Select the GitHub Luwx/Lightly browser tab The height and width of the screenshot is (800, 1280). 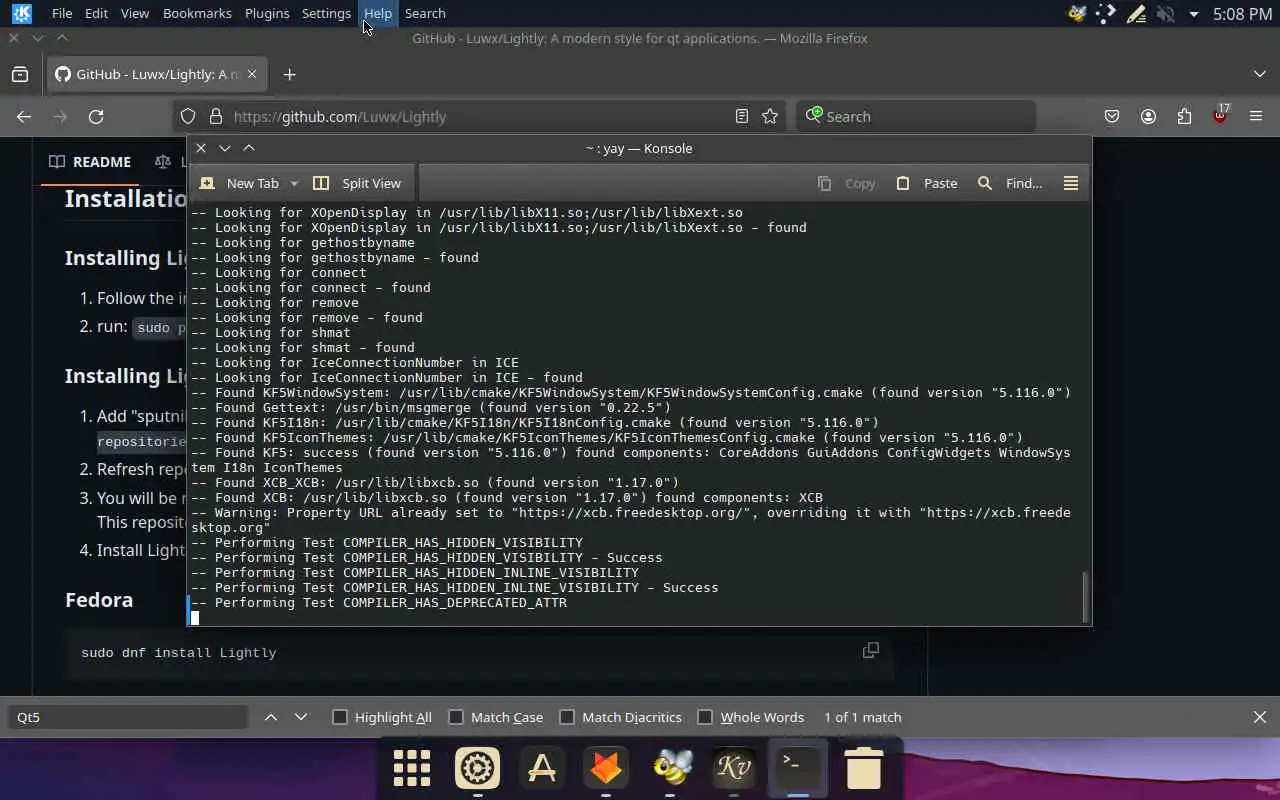pyautogui.click(x=157, y=74)
